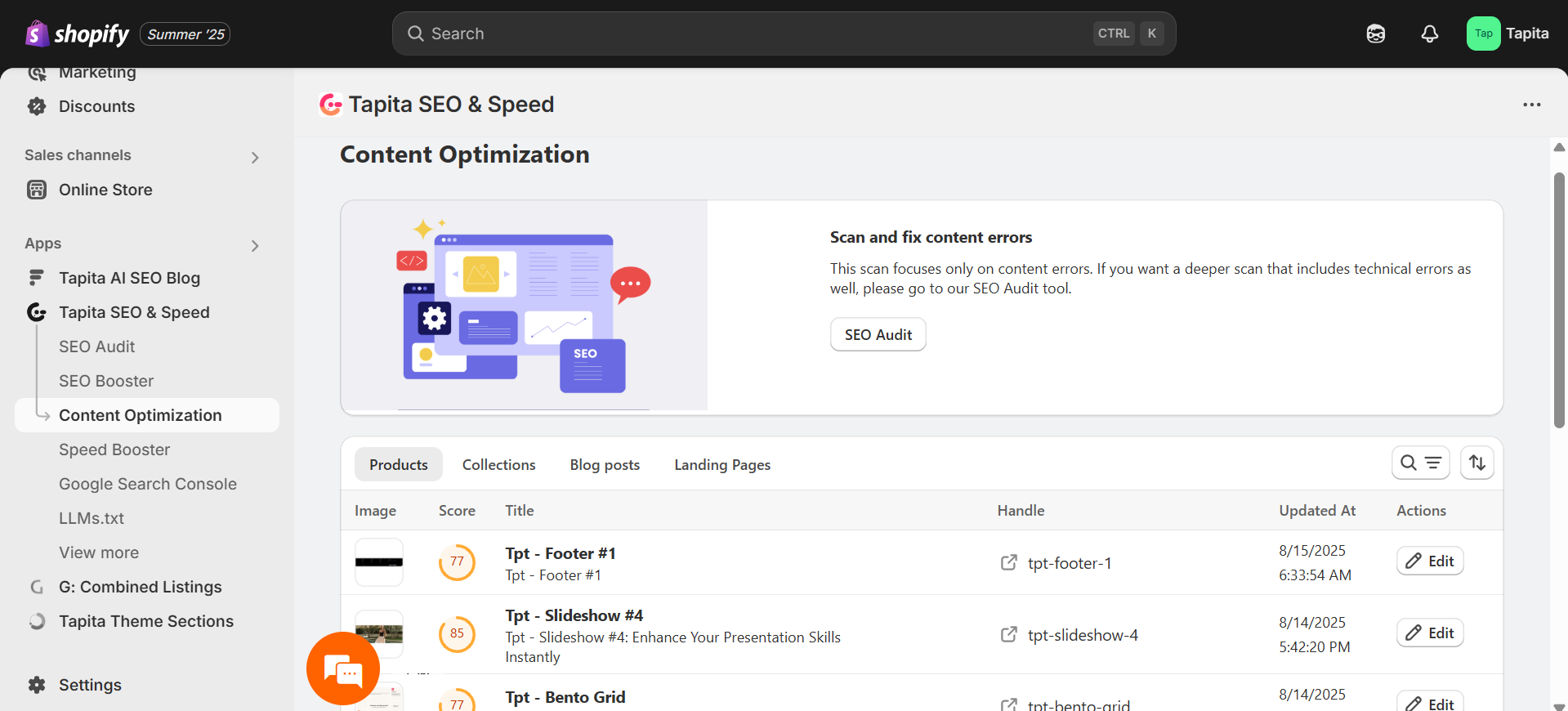The image size is (1568, 711).
Task: Click the Tapita AI SEO Blog icon
Action: point(37,278)
